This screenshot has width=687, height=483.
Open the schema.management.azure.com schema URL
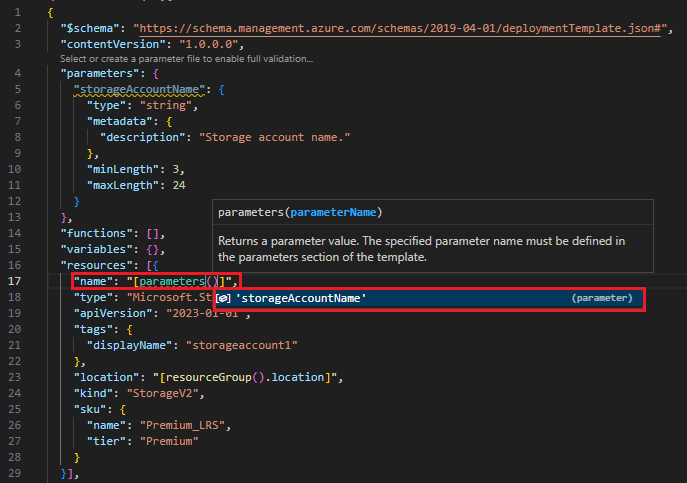click(x=400, y=28)
